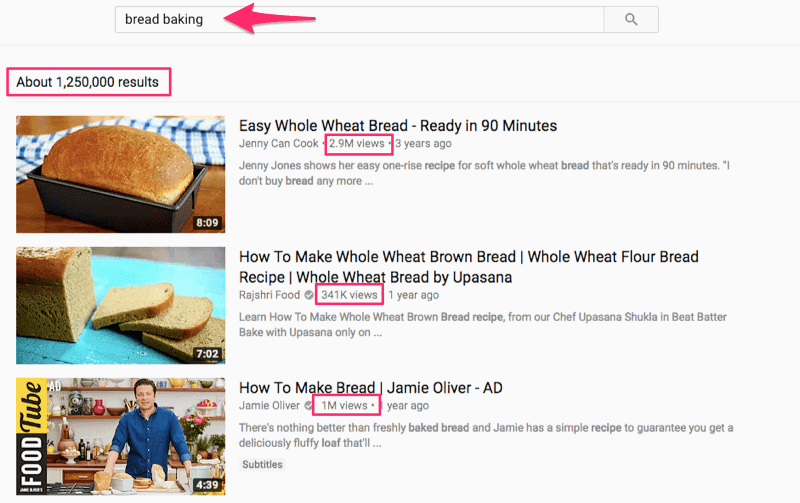
Task: Open the Whole Wheat Brown Bread thumbnail
Action: click(x=120, y=306)
